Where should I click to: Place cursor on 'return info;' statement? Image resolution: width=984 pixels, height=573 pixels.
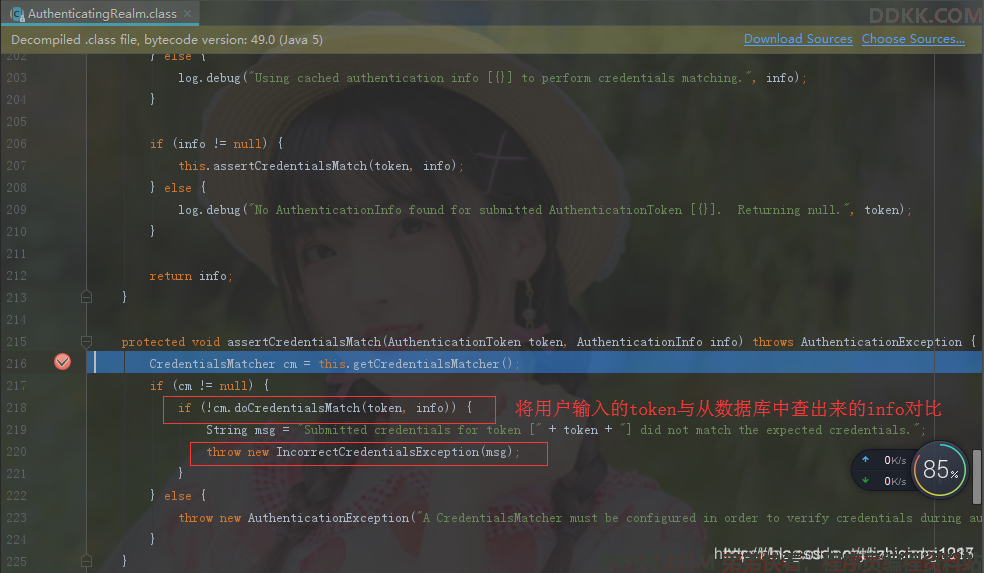191,276
